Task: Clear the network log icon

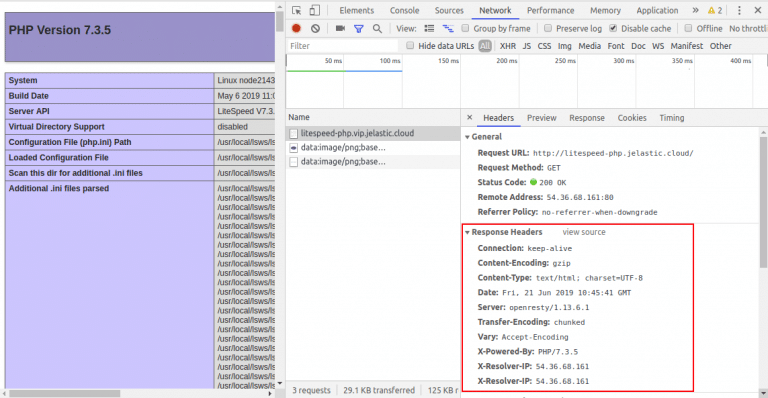Action: (315, 28)
